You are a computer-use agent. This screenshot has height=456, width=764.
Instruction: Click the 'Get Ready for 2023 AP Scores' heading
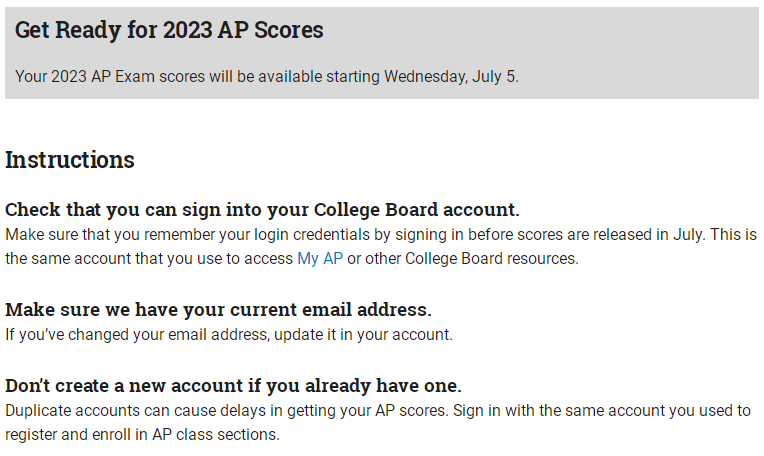(x=169, y=30)
